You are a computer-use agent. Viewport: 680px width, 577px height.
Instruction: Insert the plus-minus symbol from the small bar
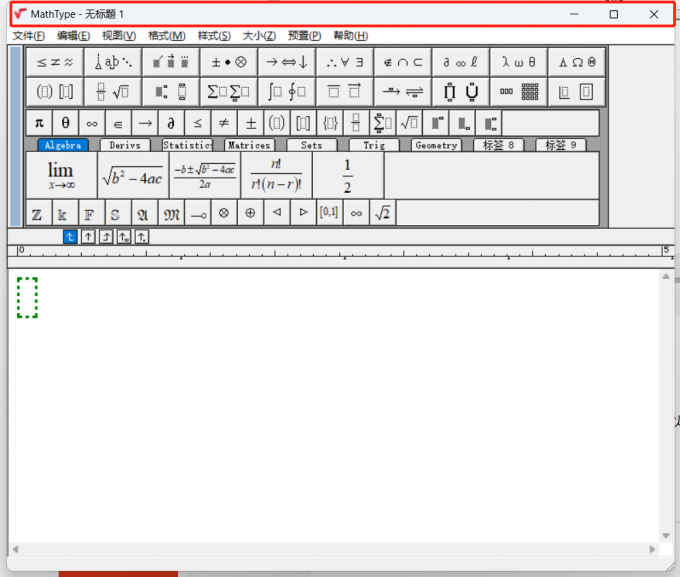tap(251, 123)
